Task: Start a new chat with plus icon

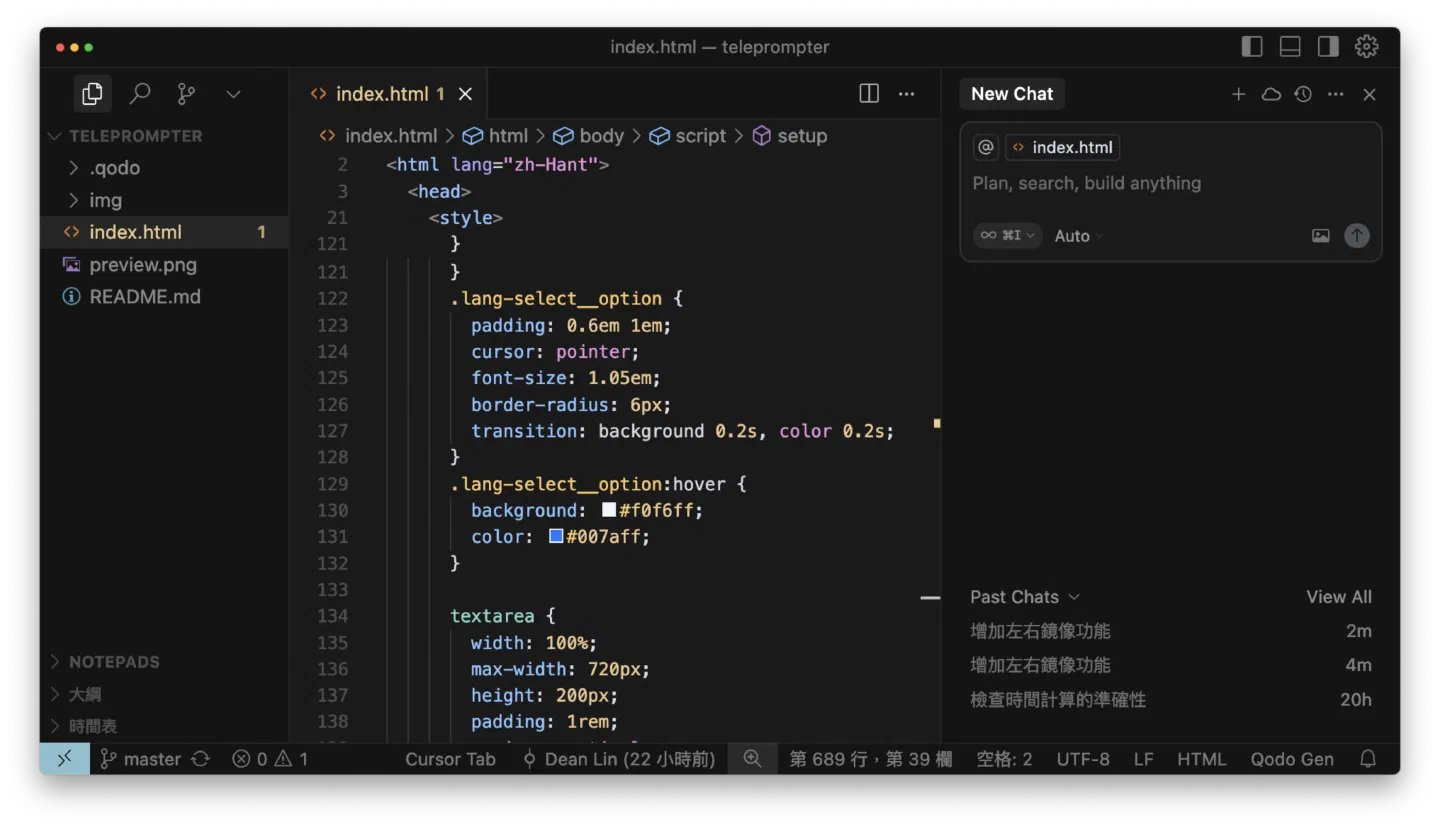Action: 1238,94
